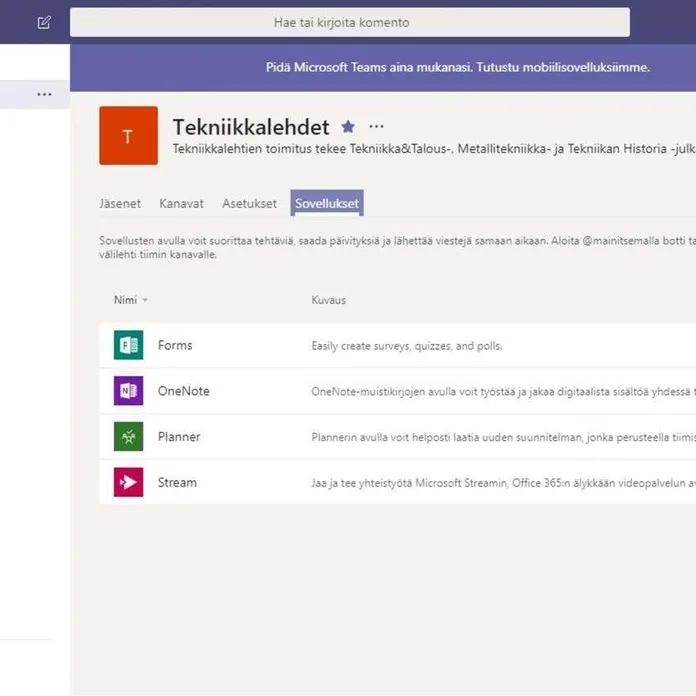
Task: Click the Planner app icon
Action: point(128,437)
